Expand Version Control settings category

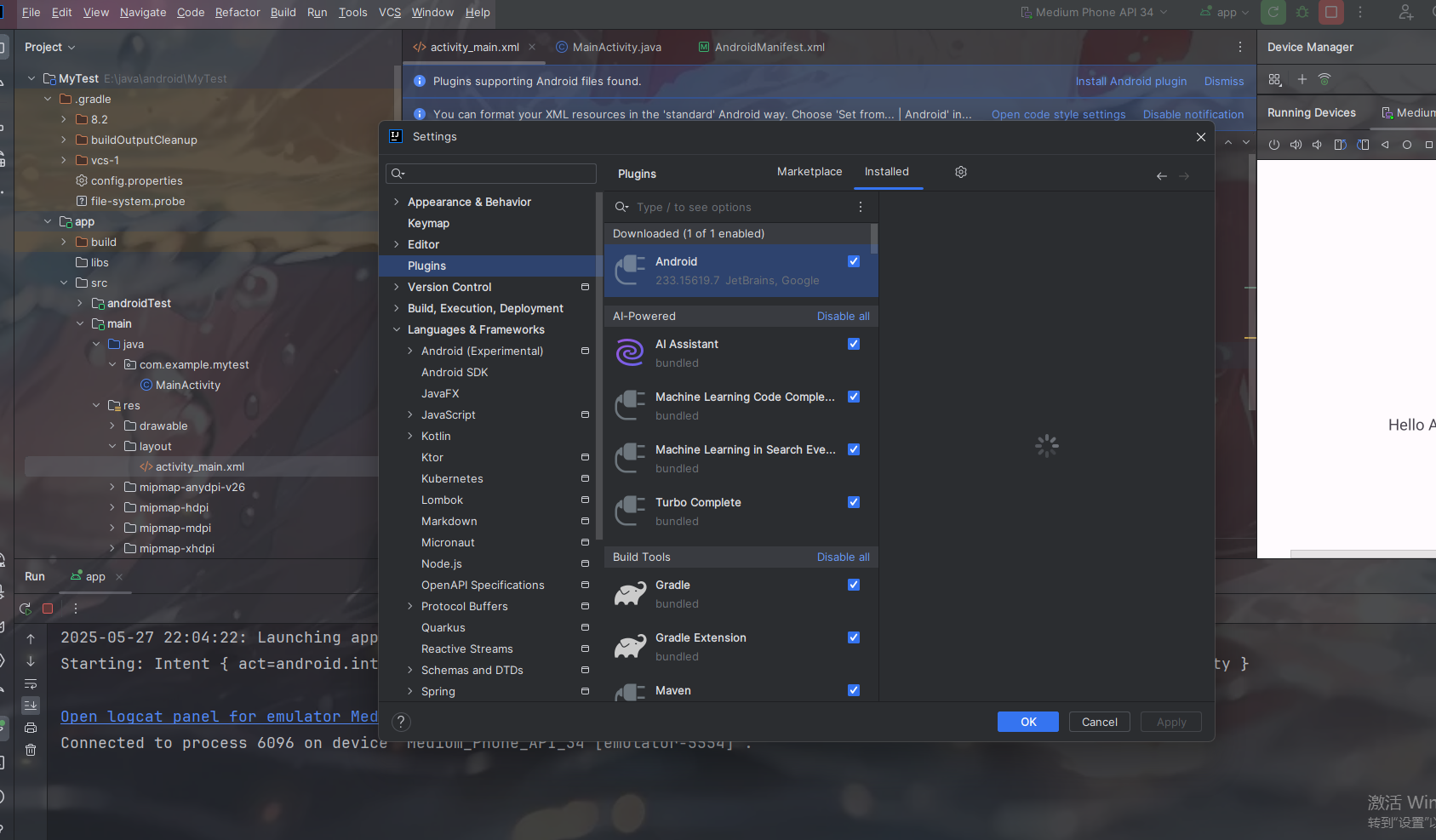(x=397, y=287)
